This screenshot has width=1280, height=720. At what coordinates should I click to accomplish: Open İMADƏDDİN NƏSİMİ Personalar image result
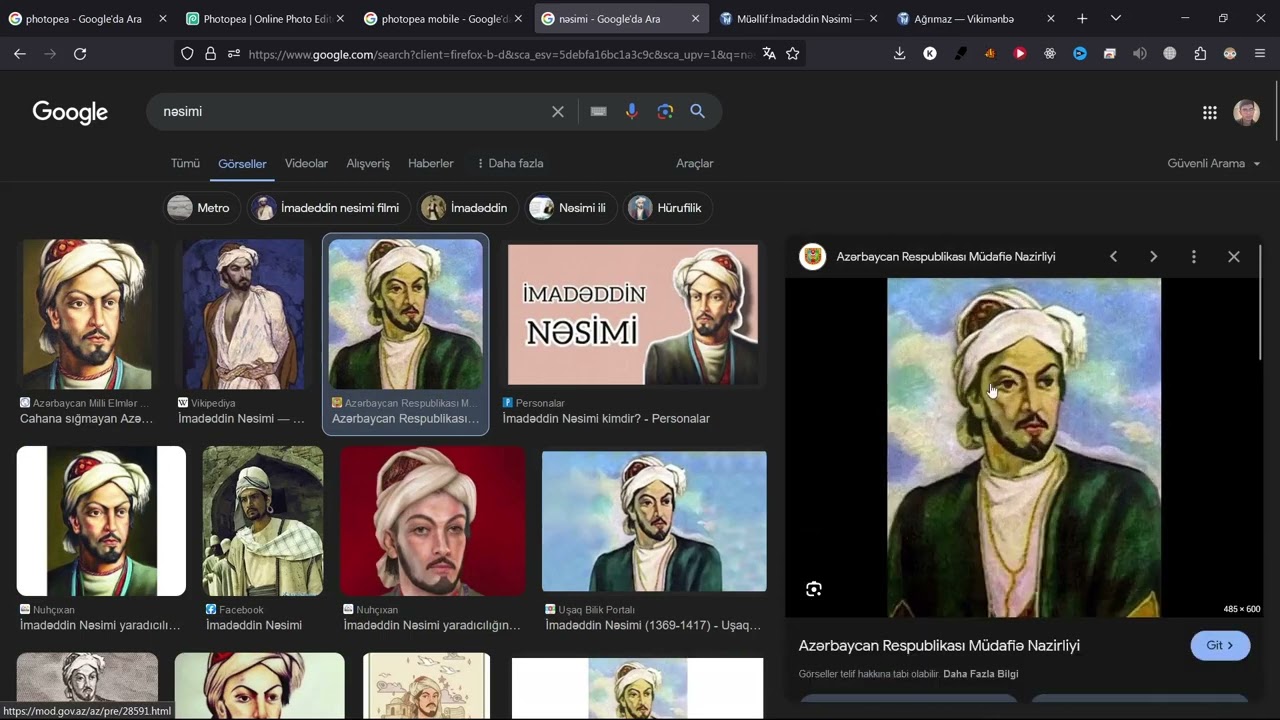click(633, 314)
